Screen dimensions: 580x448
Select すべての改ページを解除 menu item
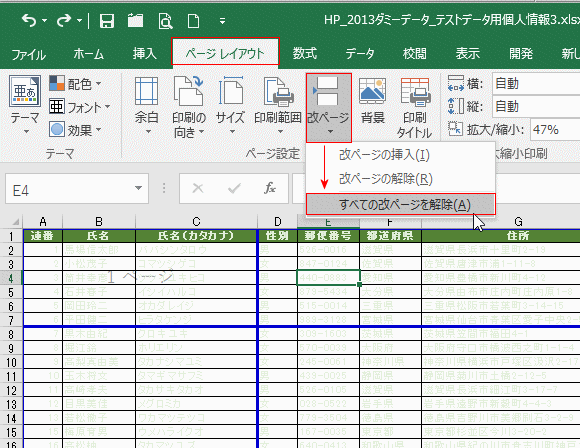pyautogui.click(x=401, y=204)
